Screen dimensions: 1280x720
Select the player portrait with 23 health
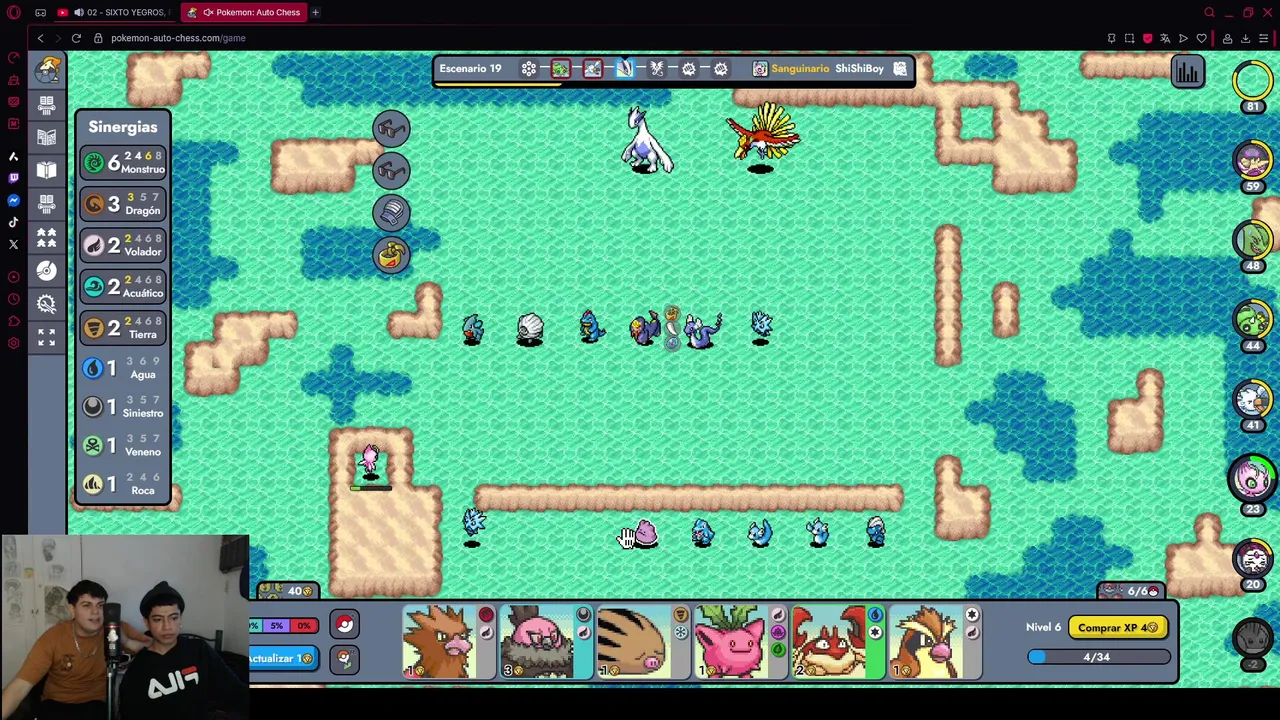[x=1252, y=479]
